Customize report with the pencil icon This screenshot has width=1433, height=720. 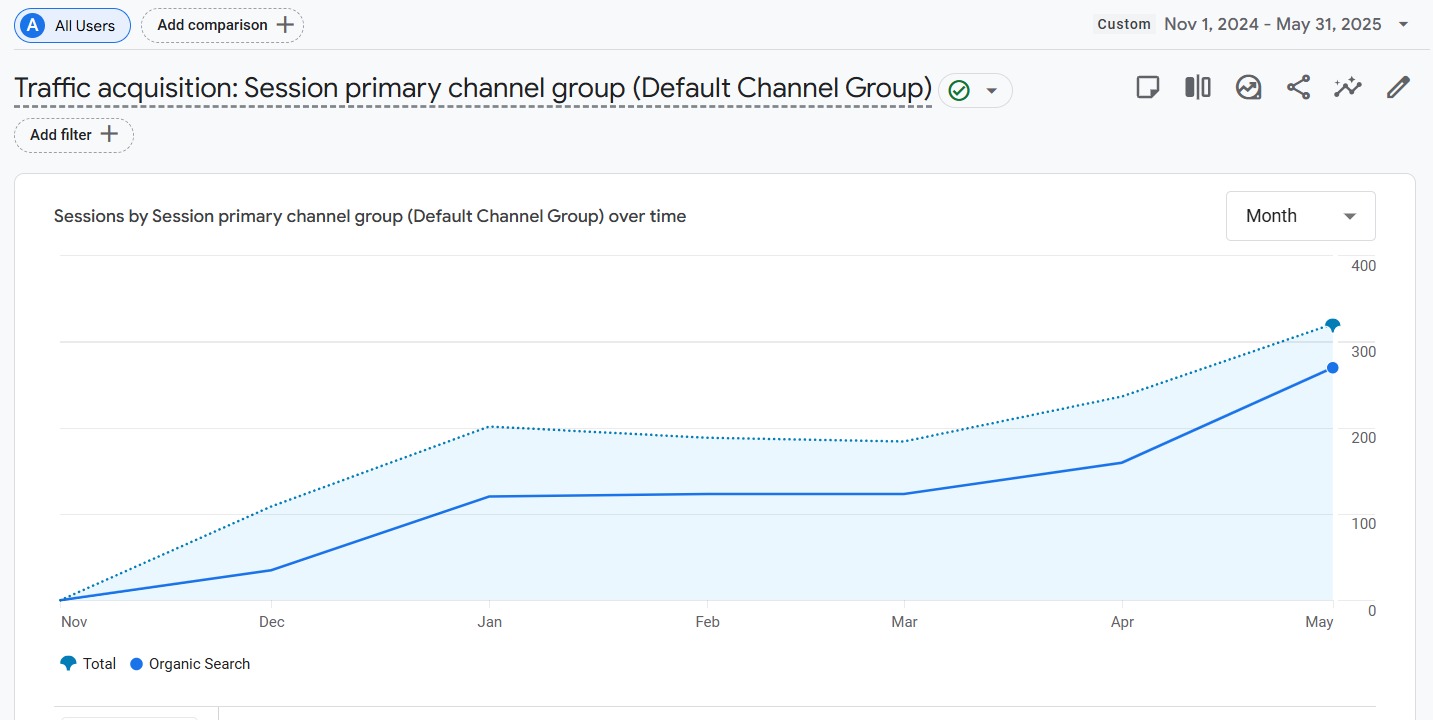1398,88
